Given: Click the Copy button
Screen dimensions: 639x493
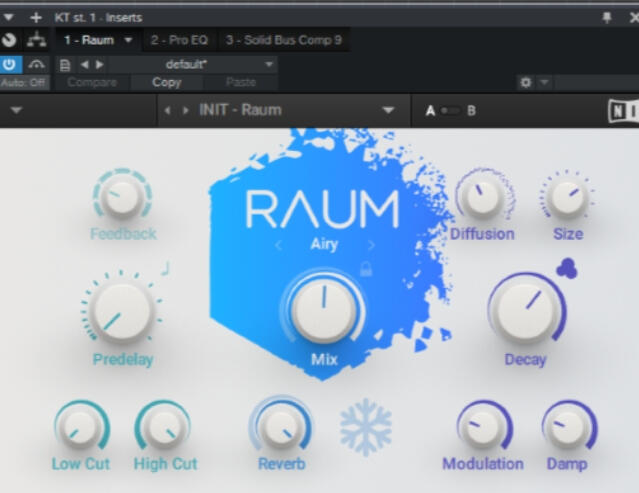Looking at the screenshot, I should point(166,83).
